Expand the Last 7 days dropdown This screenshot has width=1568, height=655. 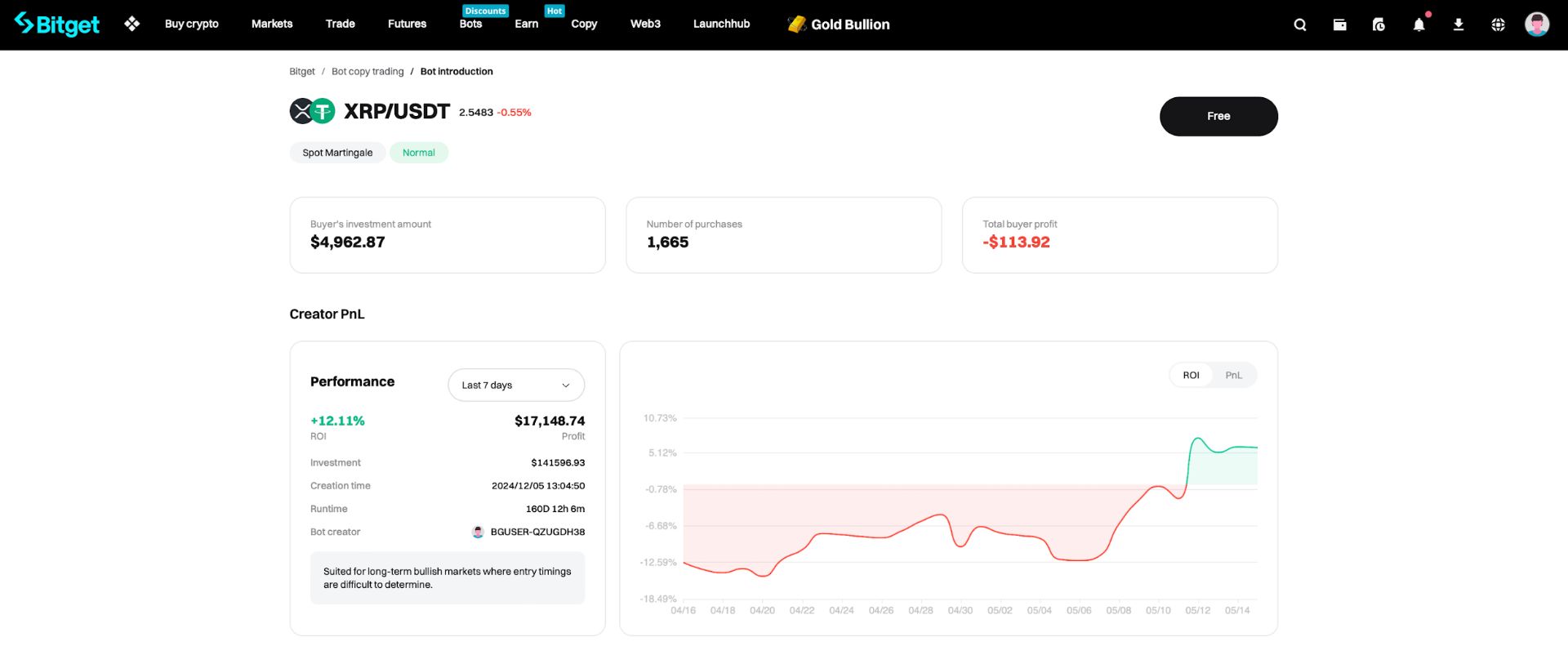516,385
